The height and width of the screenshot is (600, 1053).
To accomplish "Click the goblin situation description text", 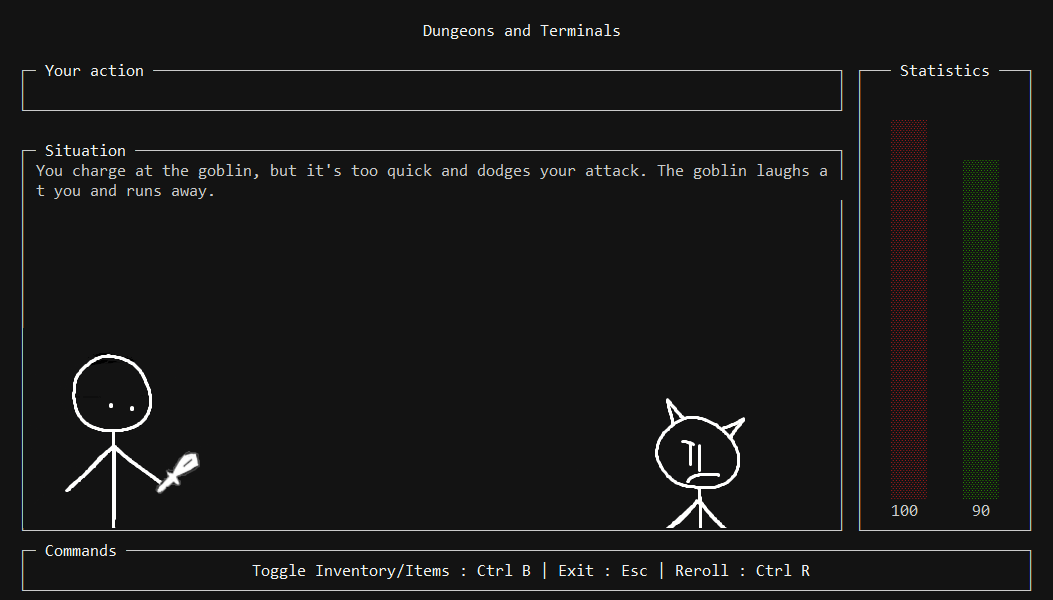I will point(432,181).
